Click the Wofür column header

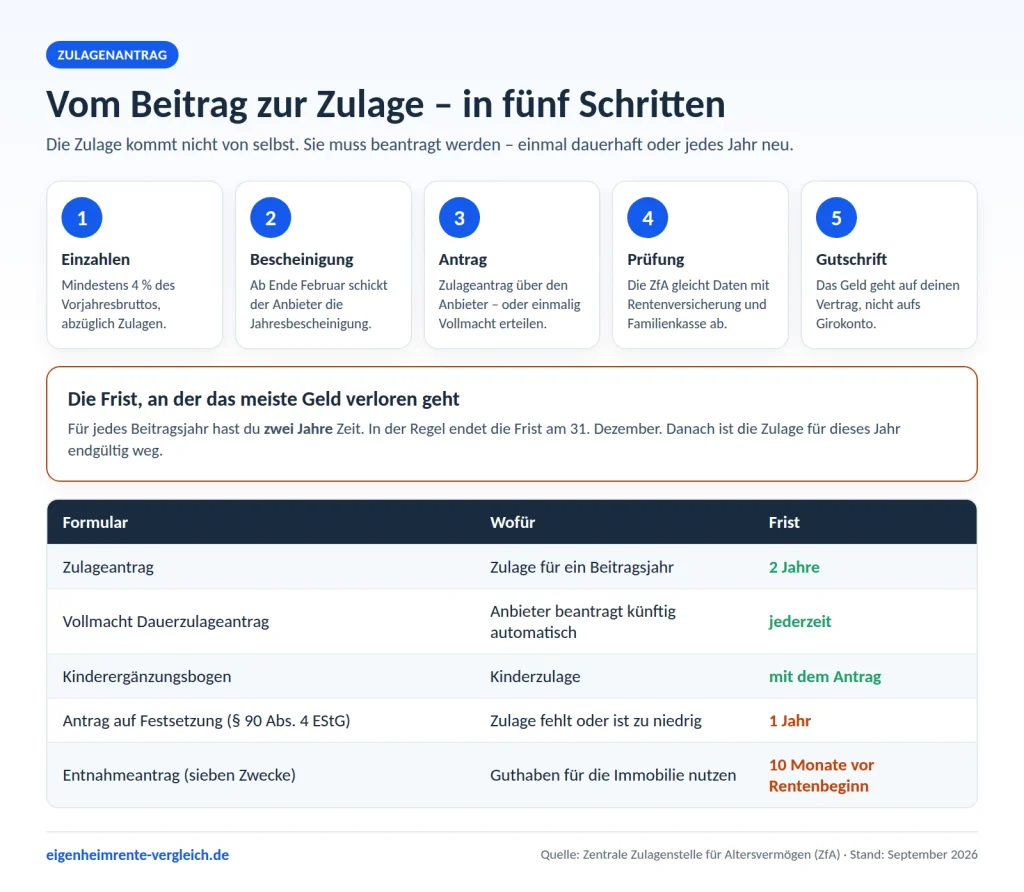click(513, 522)
